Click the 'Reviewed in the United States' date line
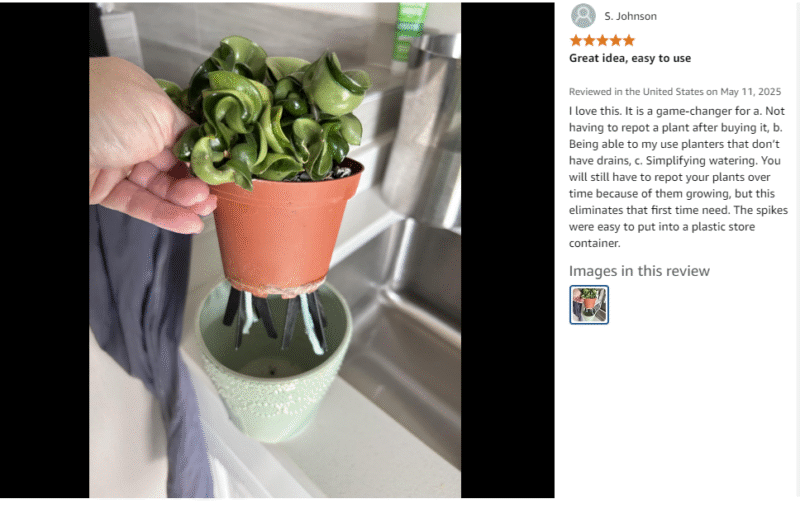800x513 pixels. 675,92
